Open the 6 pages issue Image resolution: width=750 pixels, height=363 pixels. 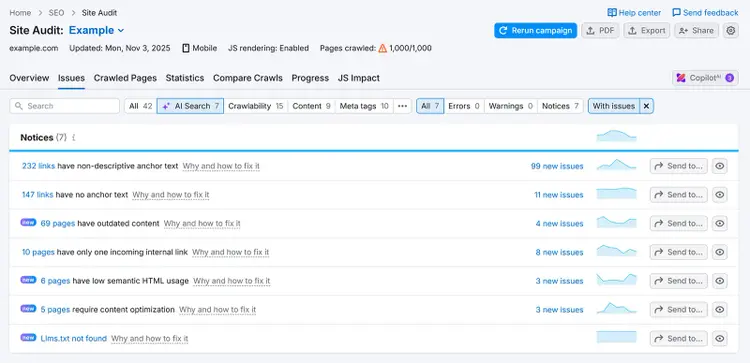55,281
